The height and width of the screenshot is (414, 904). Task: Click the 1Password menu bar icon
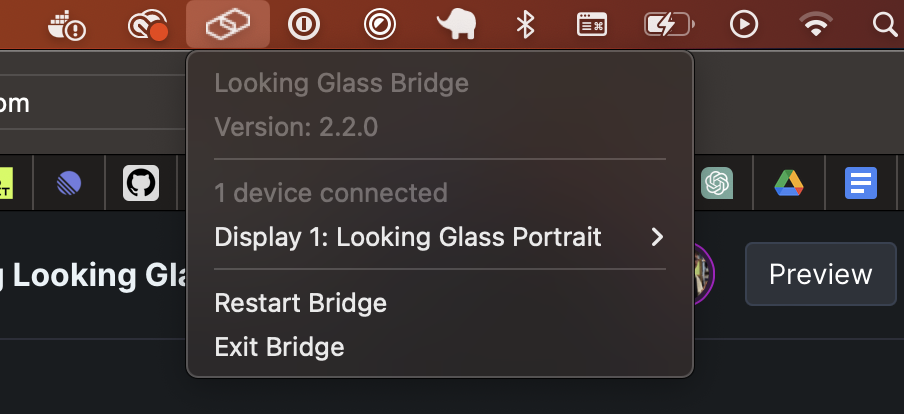(303, 25)
